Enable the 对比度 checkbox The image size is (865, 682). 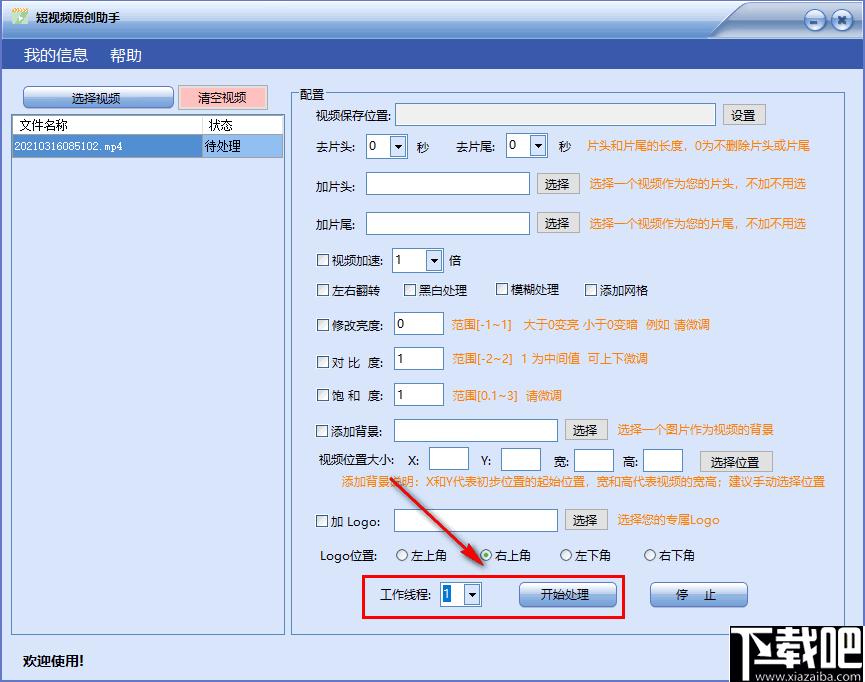323,362
